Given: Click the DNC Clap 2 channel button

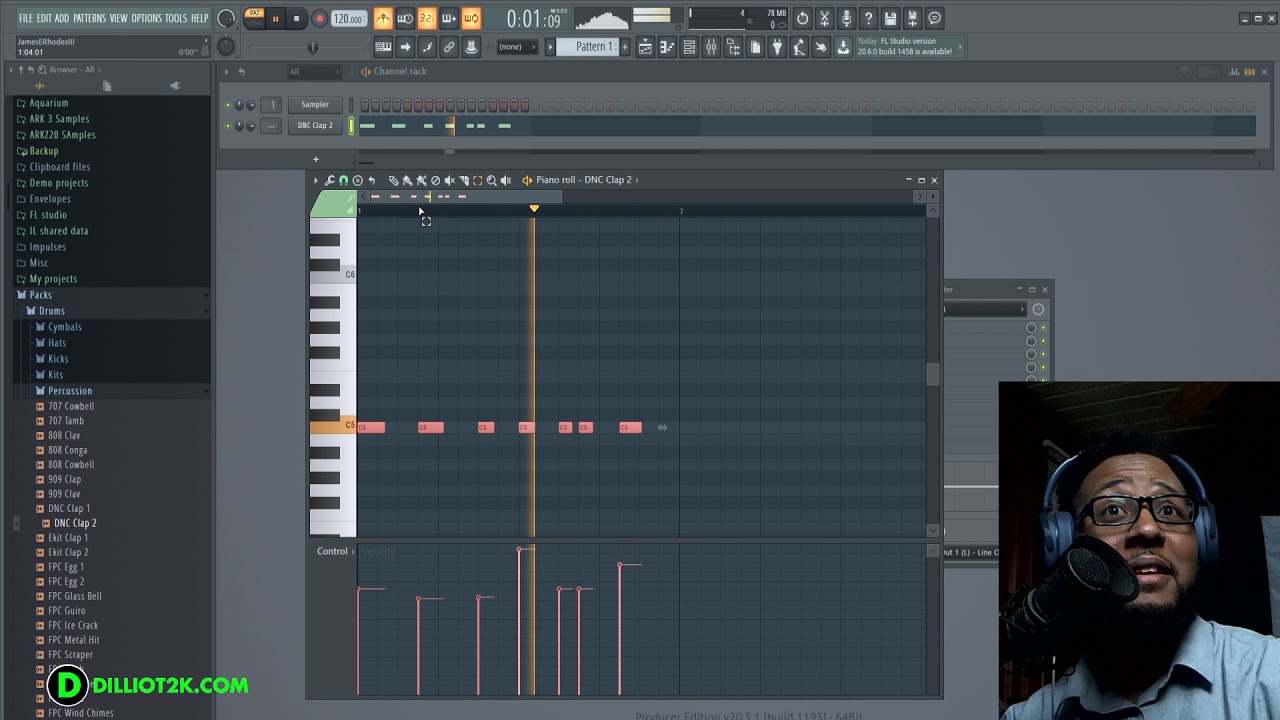Looking at the screenshot, I should (315, 126).
